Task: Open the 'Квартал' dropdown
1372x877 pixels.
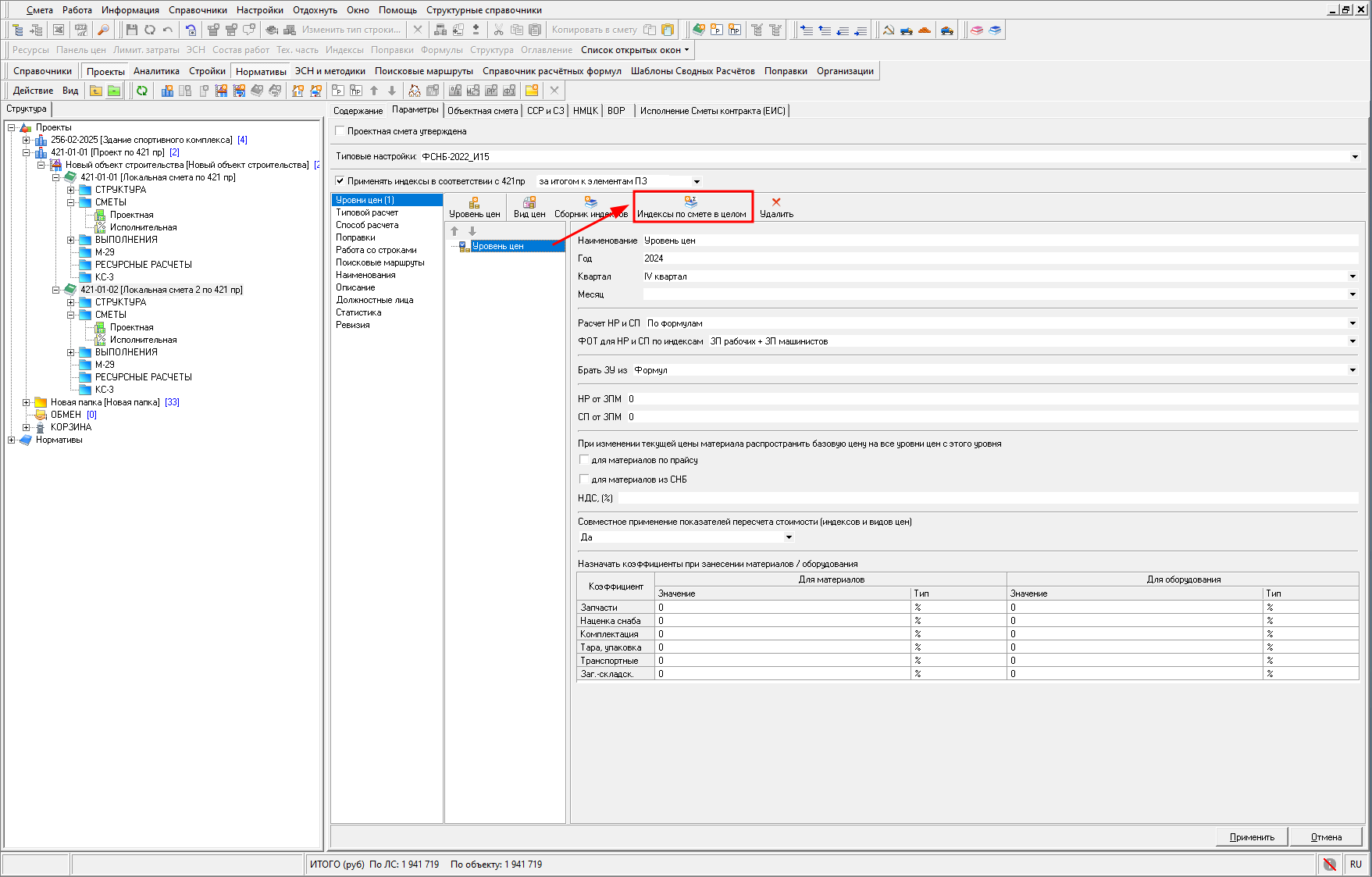Action: (x=1352, y=276)
